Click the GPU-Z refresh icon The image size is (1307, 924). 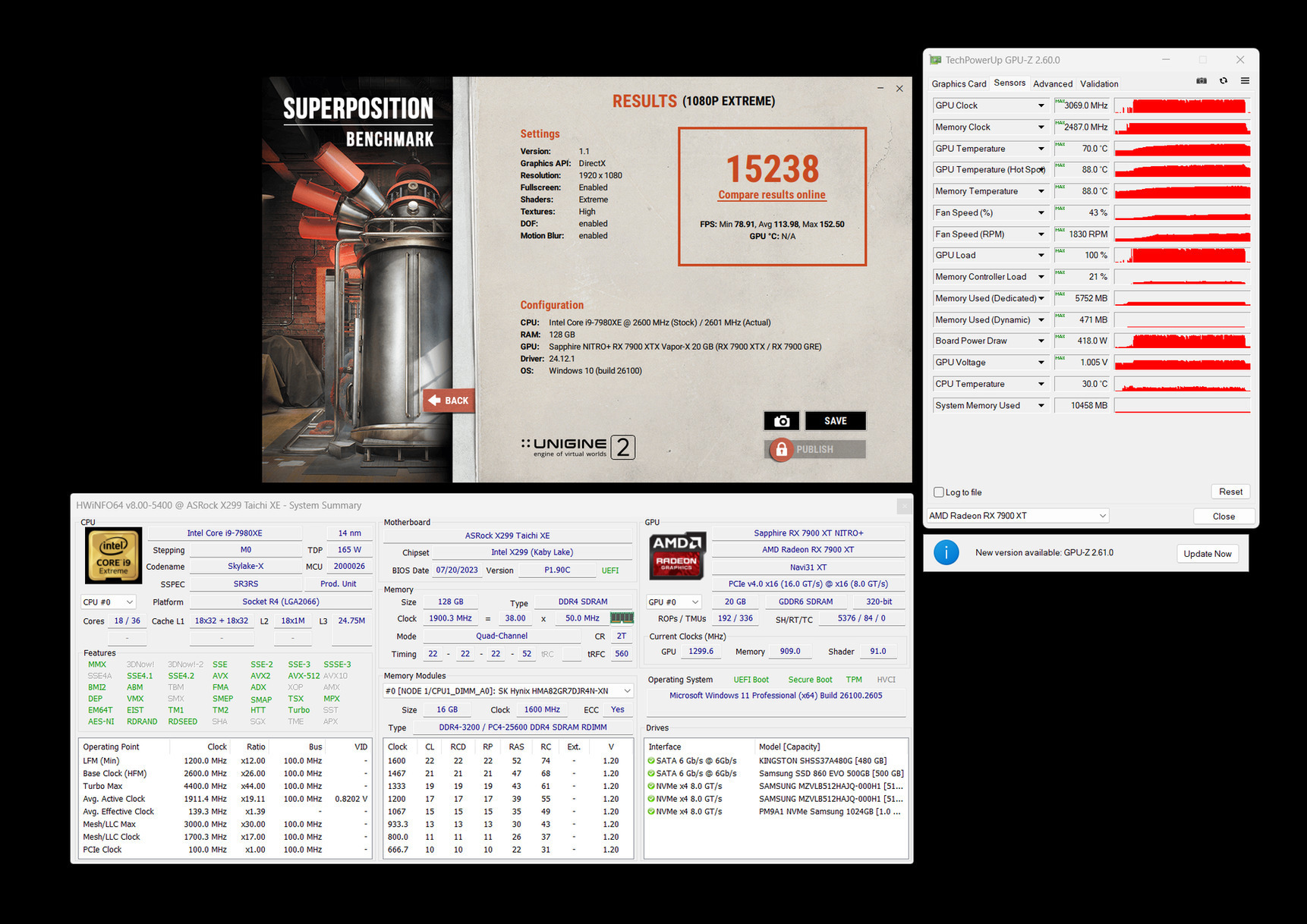pos(1224,81)
